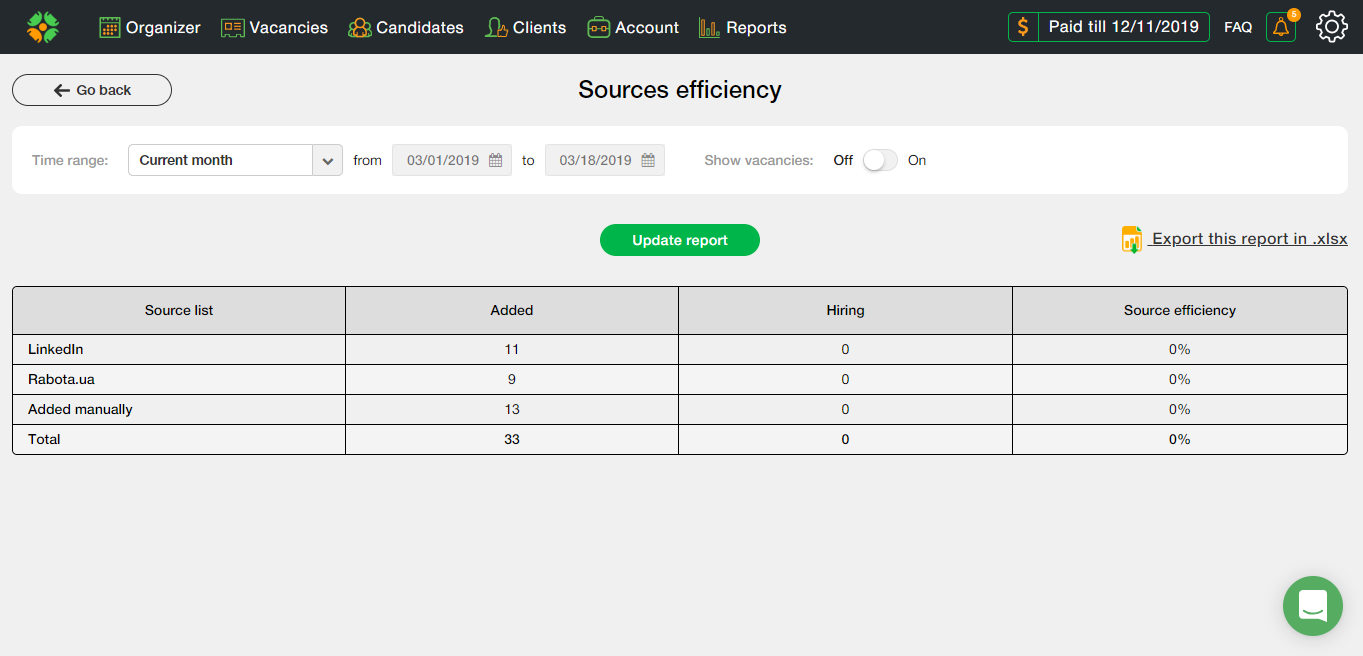
Task: Click the green app logo icon
Action: [43, 27]
